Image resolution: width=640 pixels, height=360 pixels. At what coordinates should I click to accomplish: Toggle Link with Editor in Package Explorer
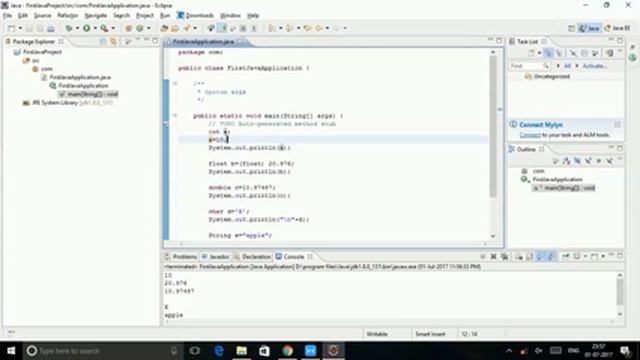[x=113, y=41]
